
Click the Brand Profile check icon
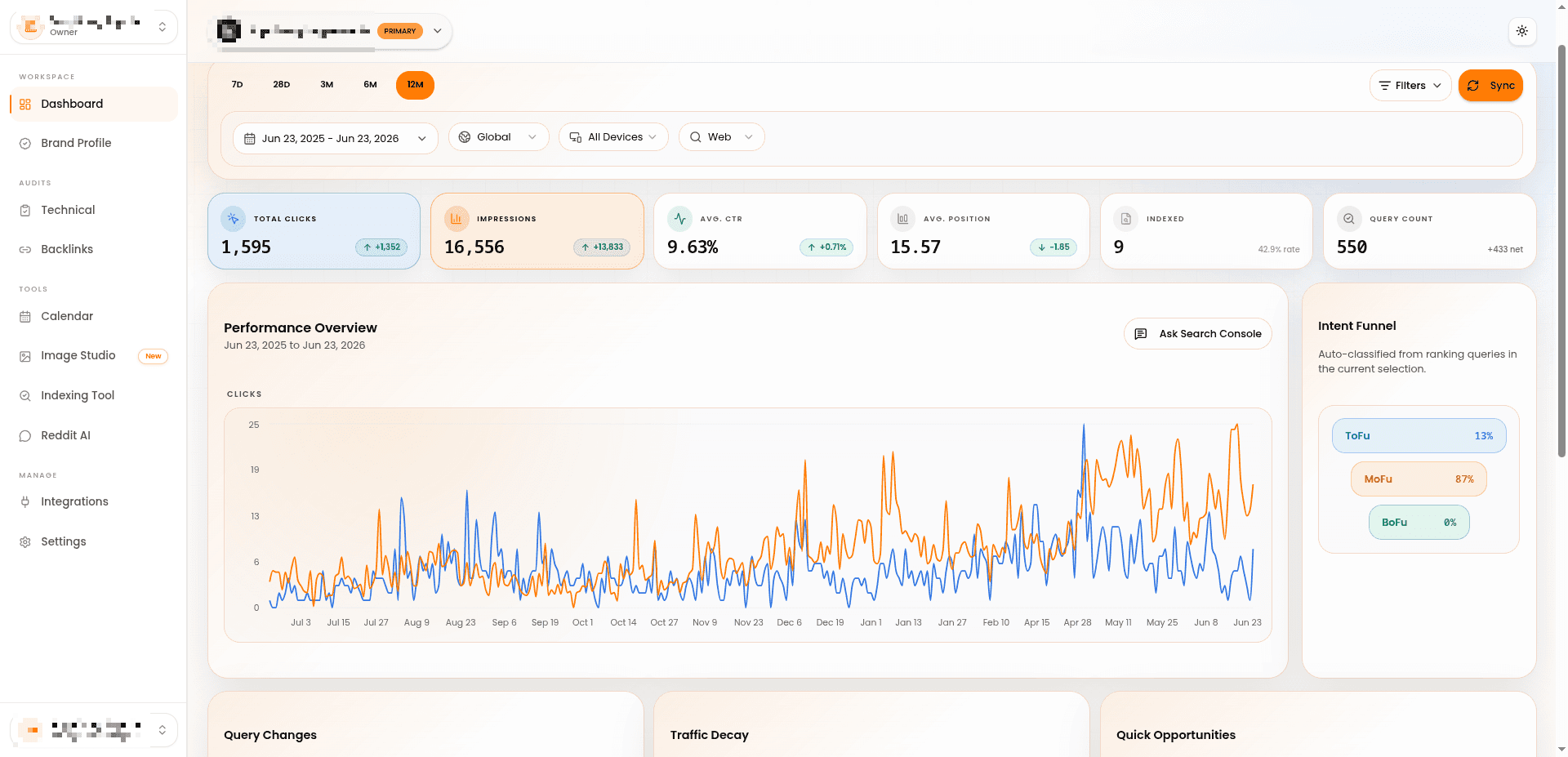[25, 144]
